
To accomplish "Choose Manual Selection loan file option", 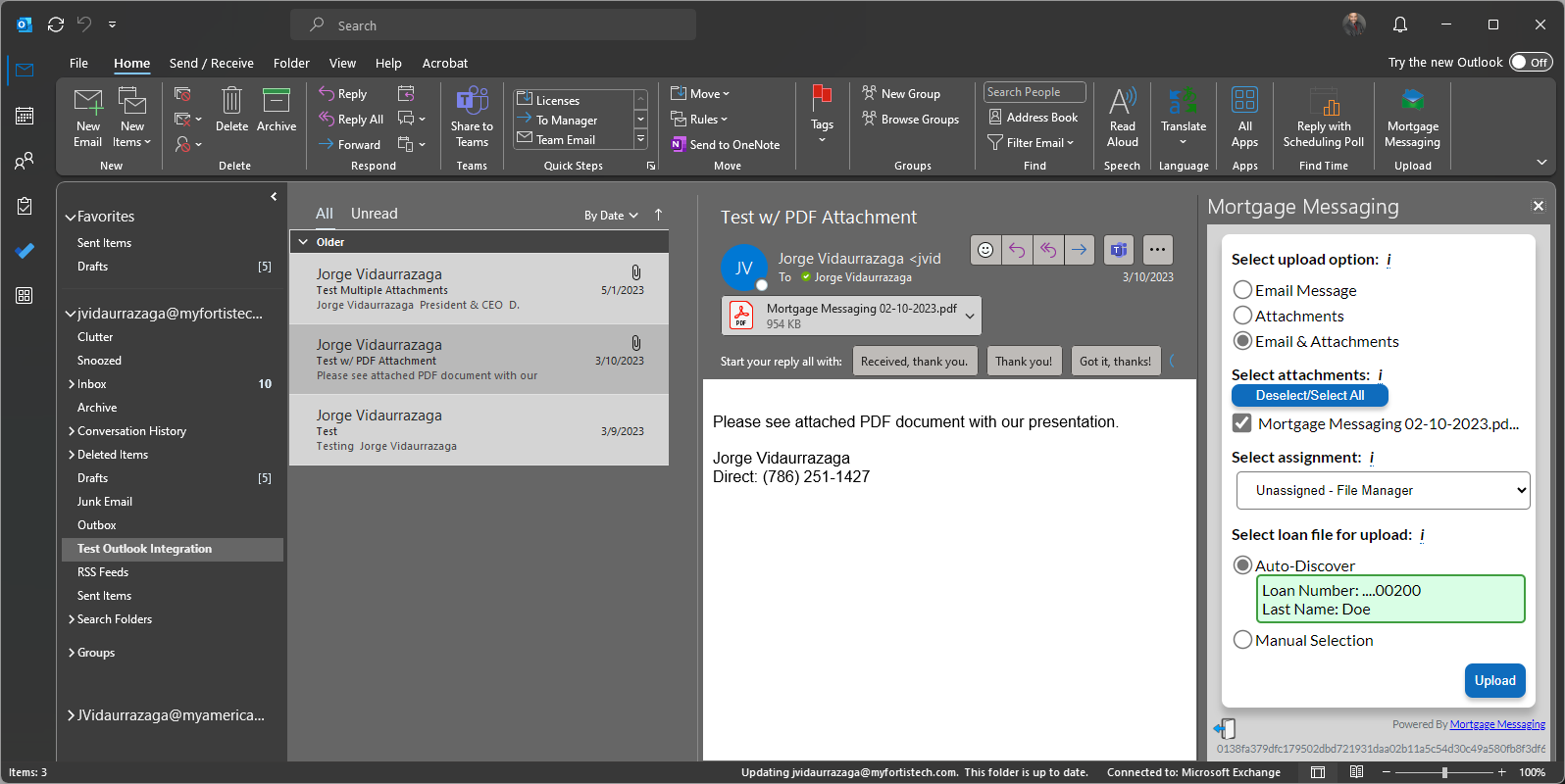I will click(x=1242, y=640).
